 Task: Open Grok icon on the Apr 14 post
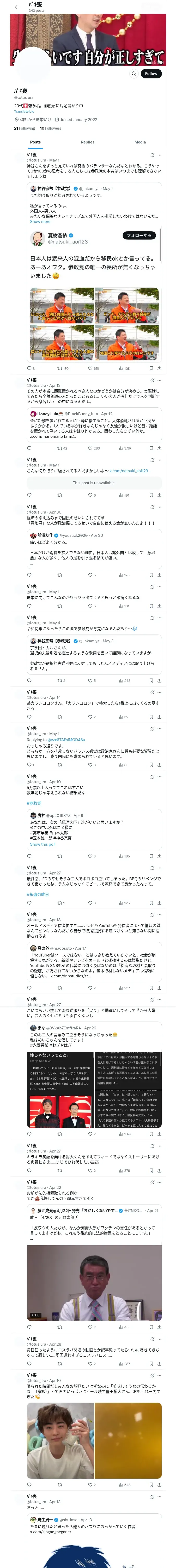click(152, 692)
